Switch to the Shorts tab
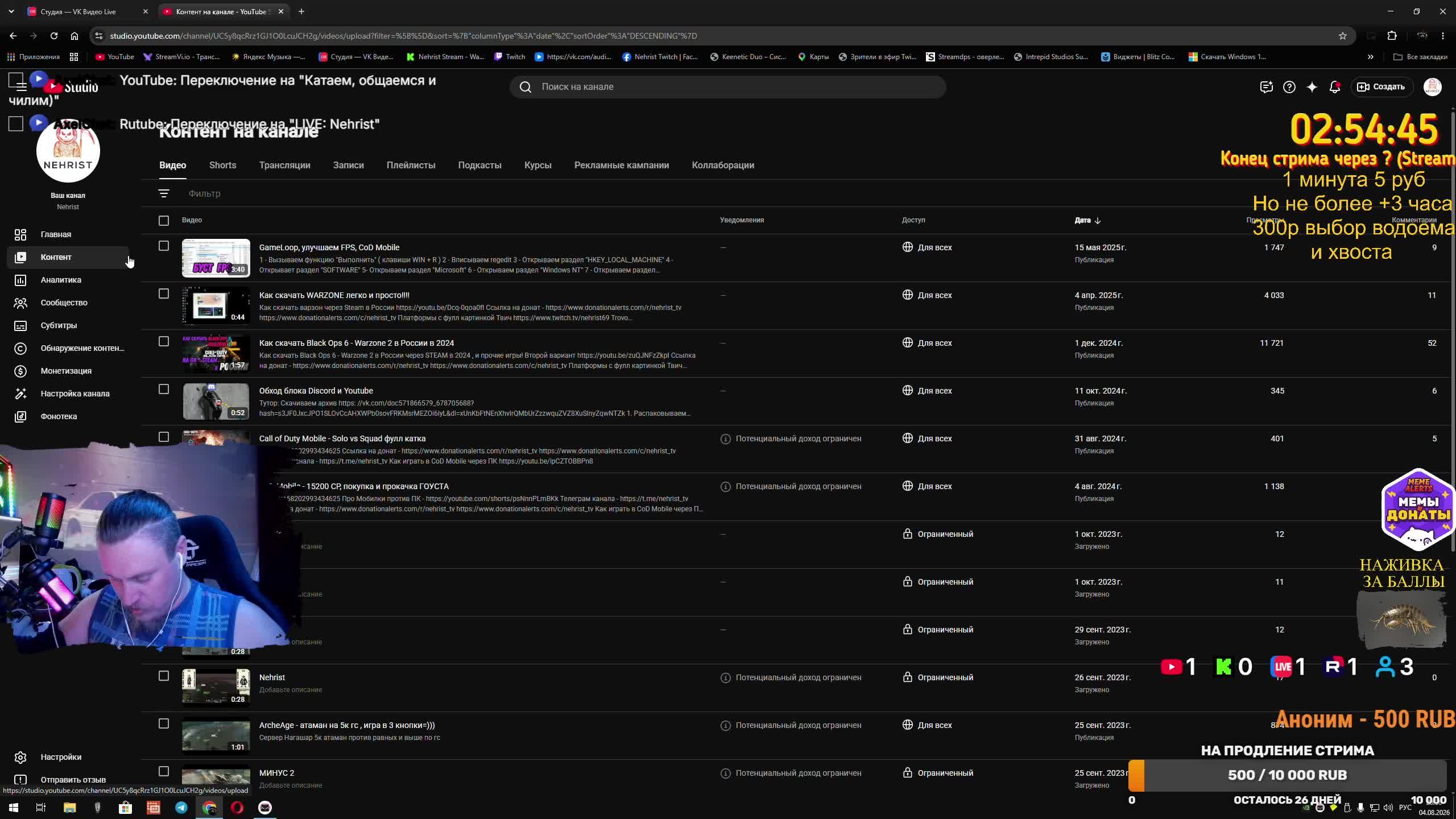The width and height of the screenshot is (1456, 819). pos(222,166)
